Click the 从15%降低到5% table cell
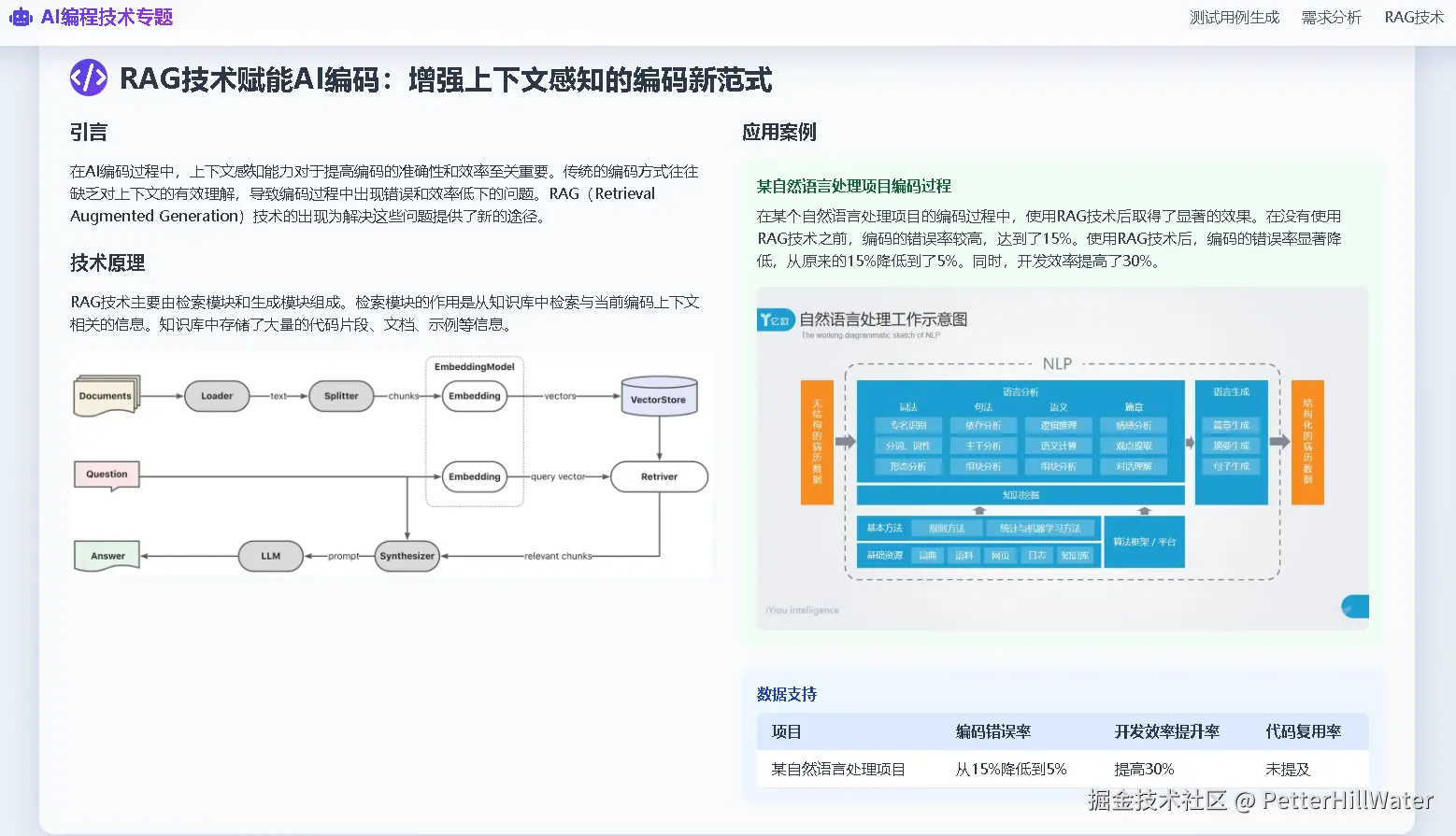The width and height of the screenshot is (1456, 836). 1011,769
